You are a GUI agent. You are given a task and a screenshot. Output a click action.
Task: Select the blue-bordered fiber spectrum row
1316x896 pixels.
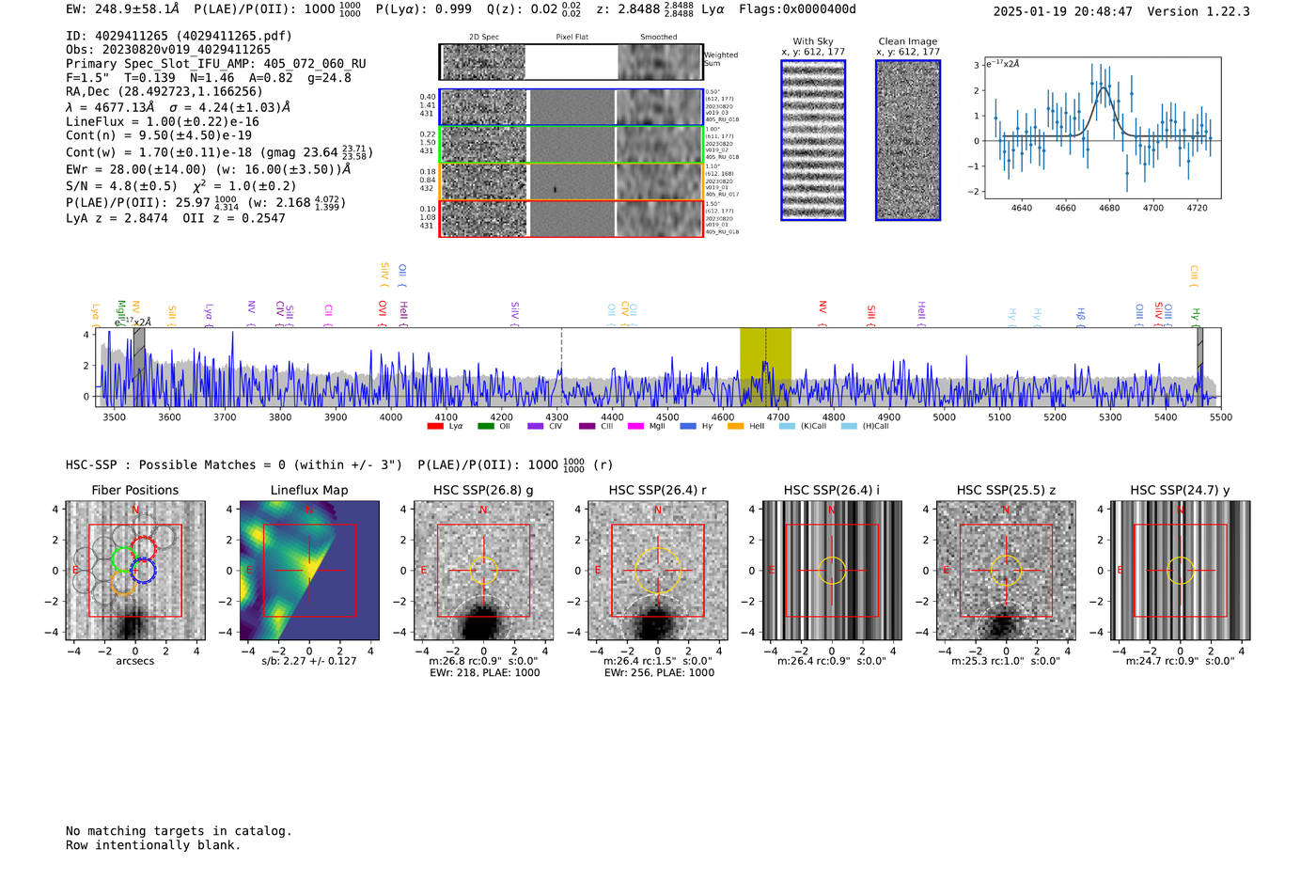[571, 107]
